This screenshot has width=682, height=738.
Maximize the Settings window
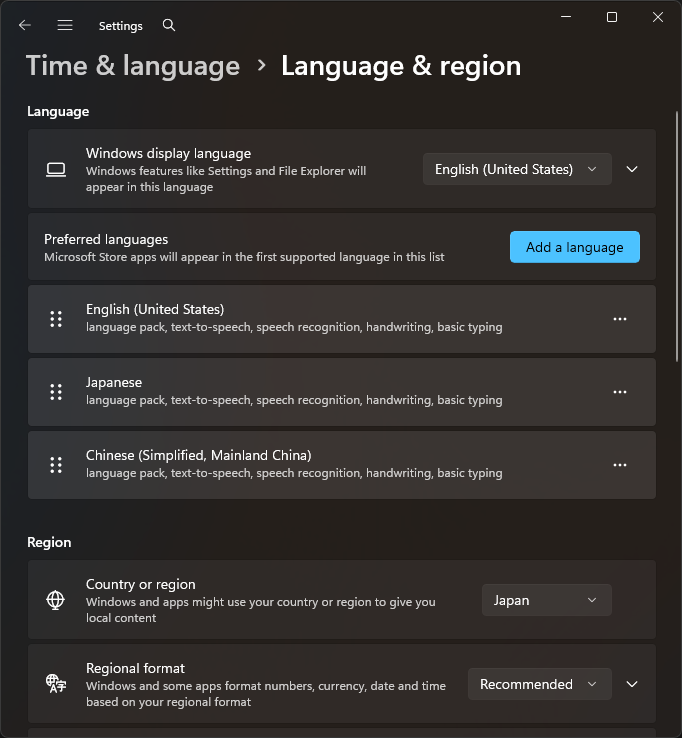coord(612,17)
